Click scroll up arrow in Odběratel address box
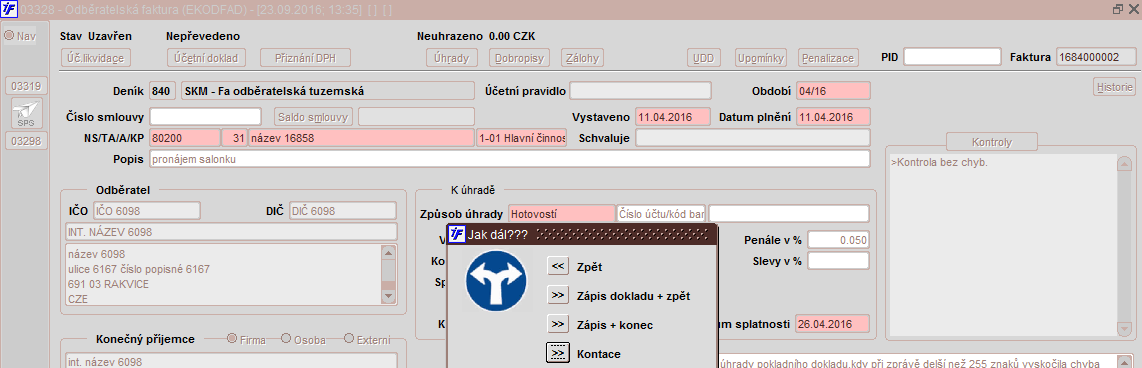The image size is (1142, 368). (389, 252)
